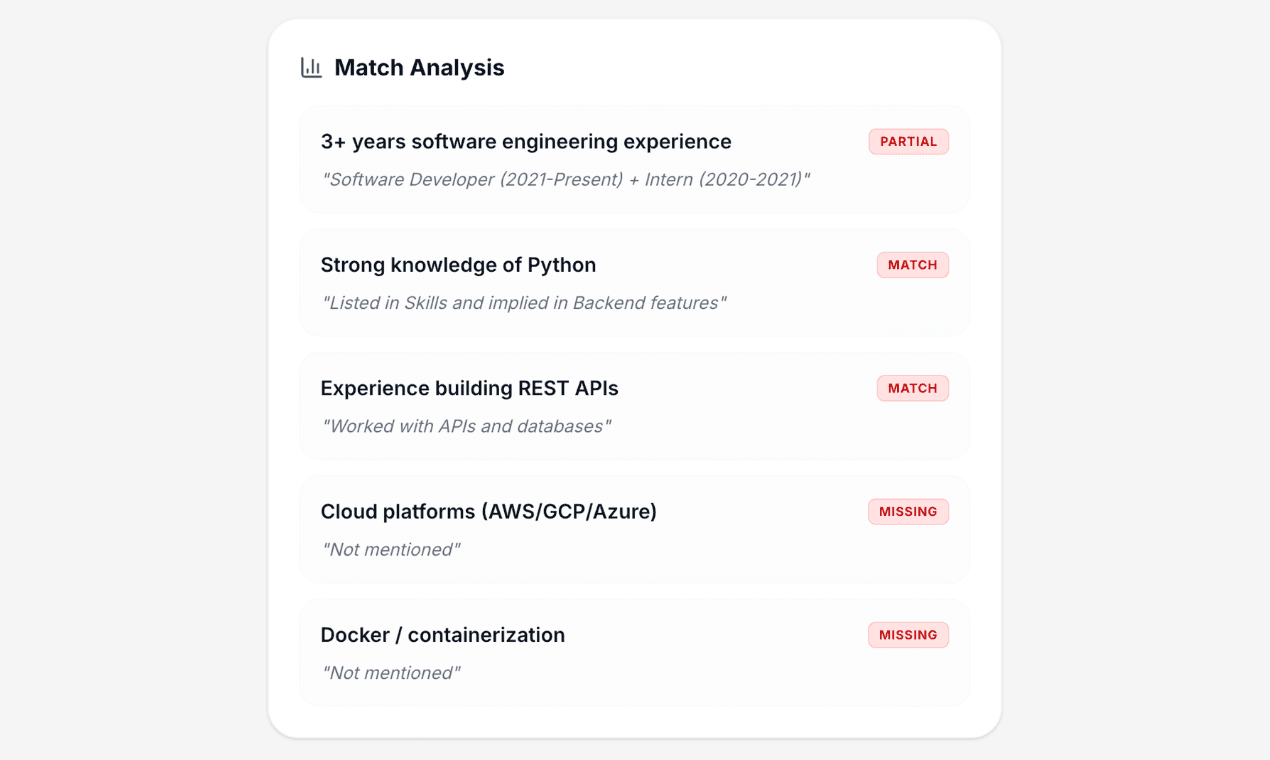Click the Software Developer (2021-Present) evidence quote
The height and width of the screenshot is (760, 1270).
click(565, 180)
